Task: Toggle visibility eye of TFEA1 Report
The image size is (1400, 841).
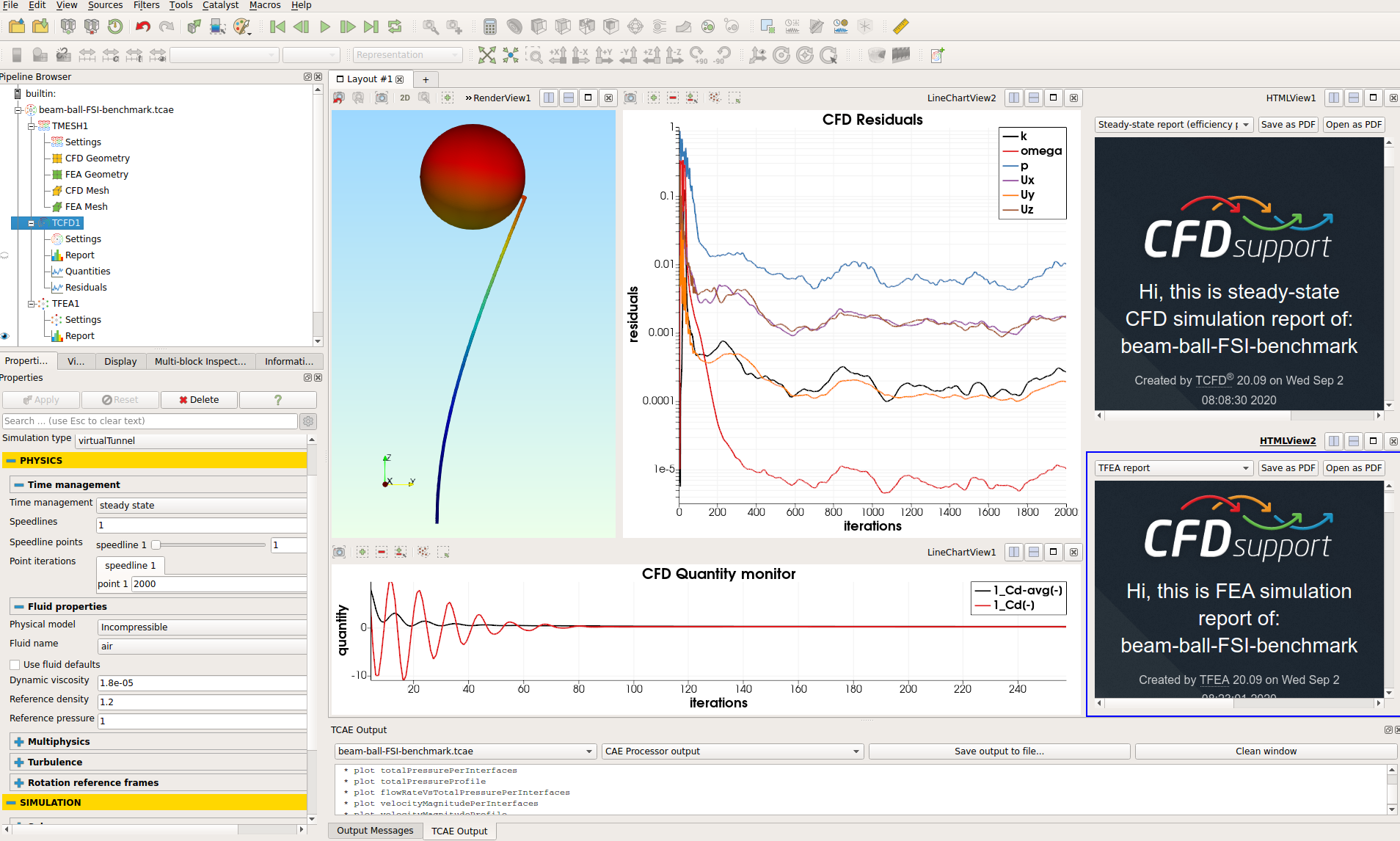Action: 5,336
